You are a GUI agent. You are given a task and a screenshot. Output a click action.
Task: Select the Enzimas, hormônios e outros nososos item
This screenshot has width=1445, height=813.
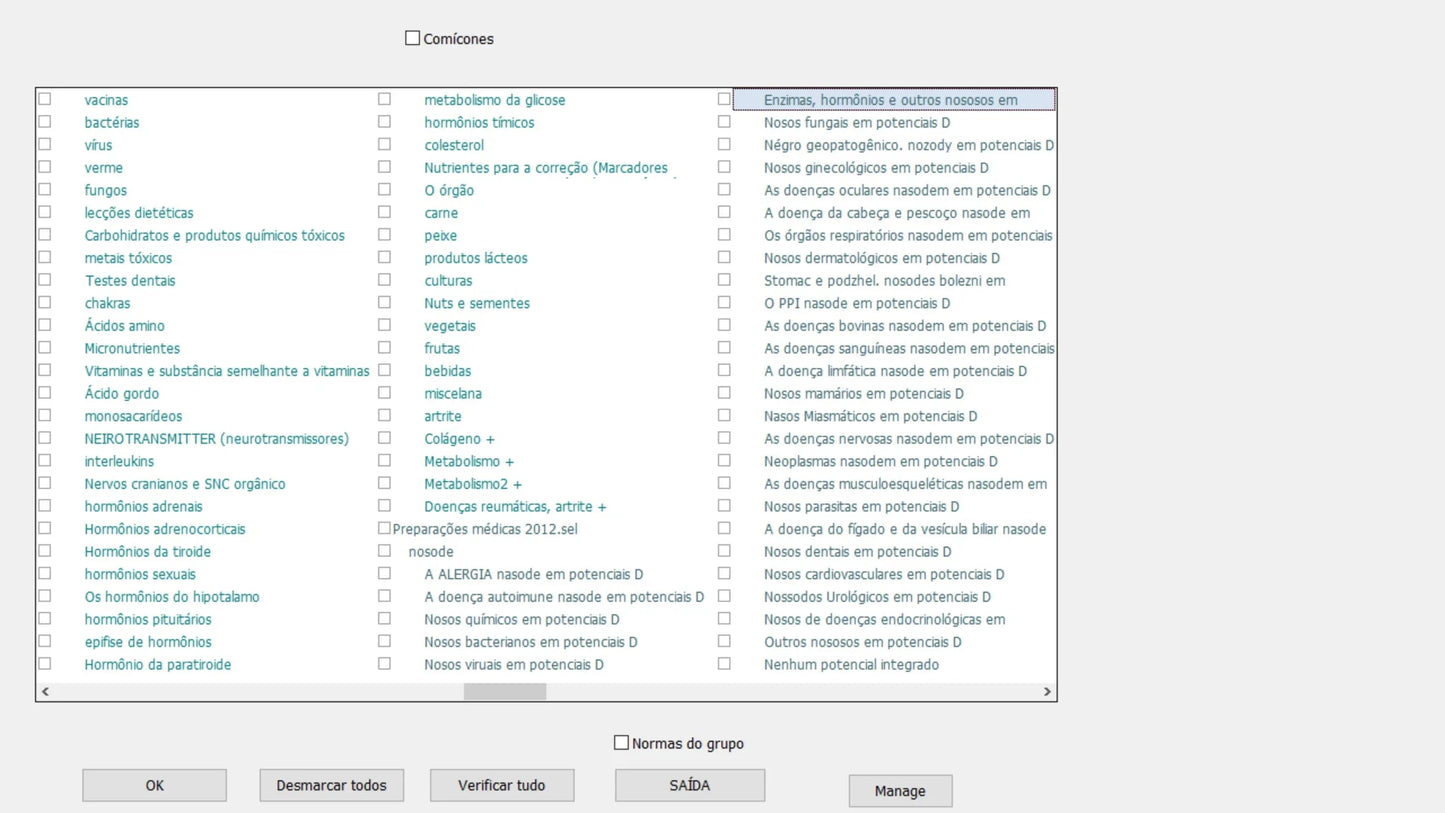pos(890,100)
